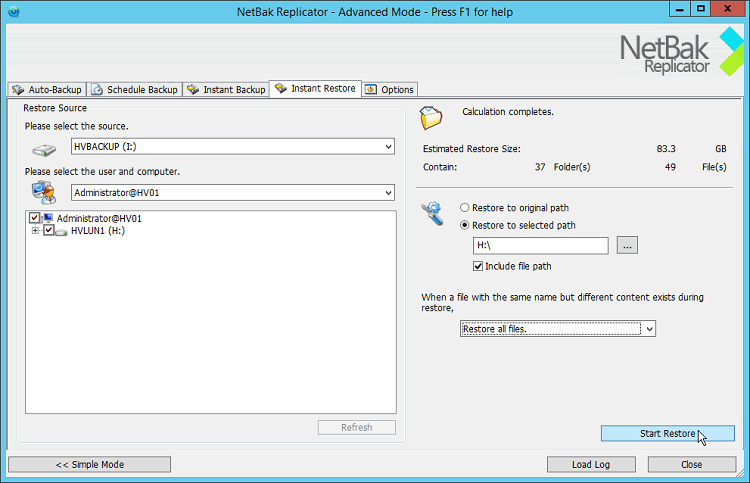Toggle the HVLUN1 (H:) checkbox

click(x=49, y=231)
